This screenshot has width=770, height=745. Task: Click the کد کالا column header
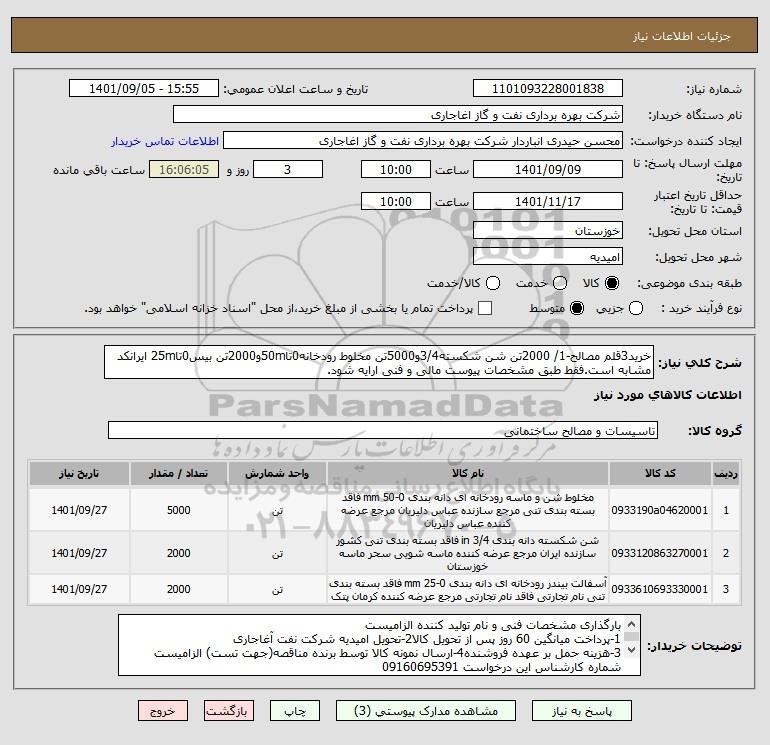tap(660, 473)
